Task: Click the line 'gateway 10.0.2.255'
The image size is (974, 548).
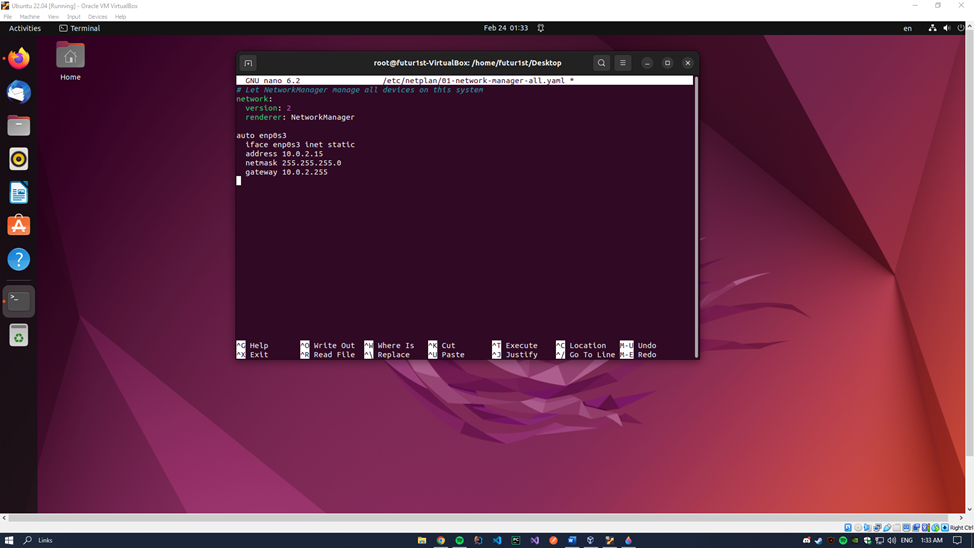Action: (x=286, y=172)
